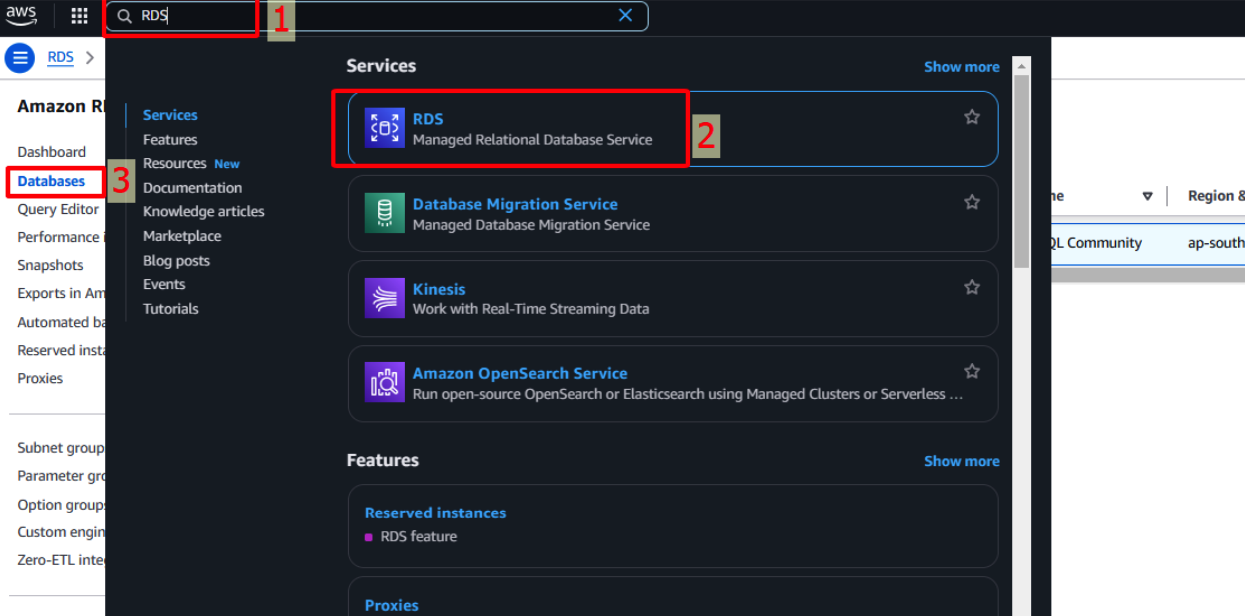
Task: Open the Kinesis service result
Action: pos(673,299)
